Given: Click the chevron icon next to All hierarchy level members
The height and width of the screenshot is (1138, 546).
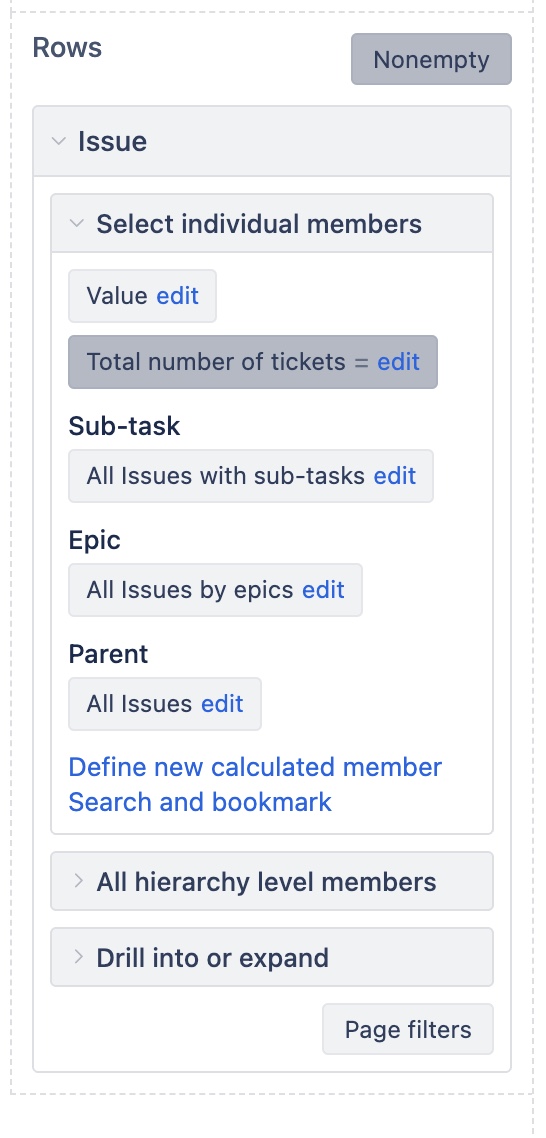Looking at the screenshot, I should coord(78,882).
